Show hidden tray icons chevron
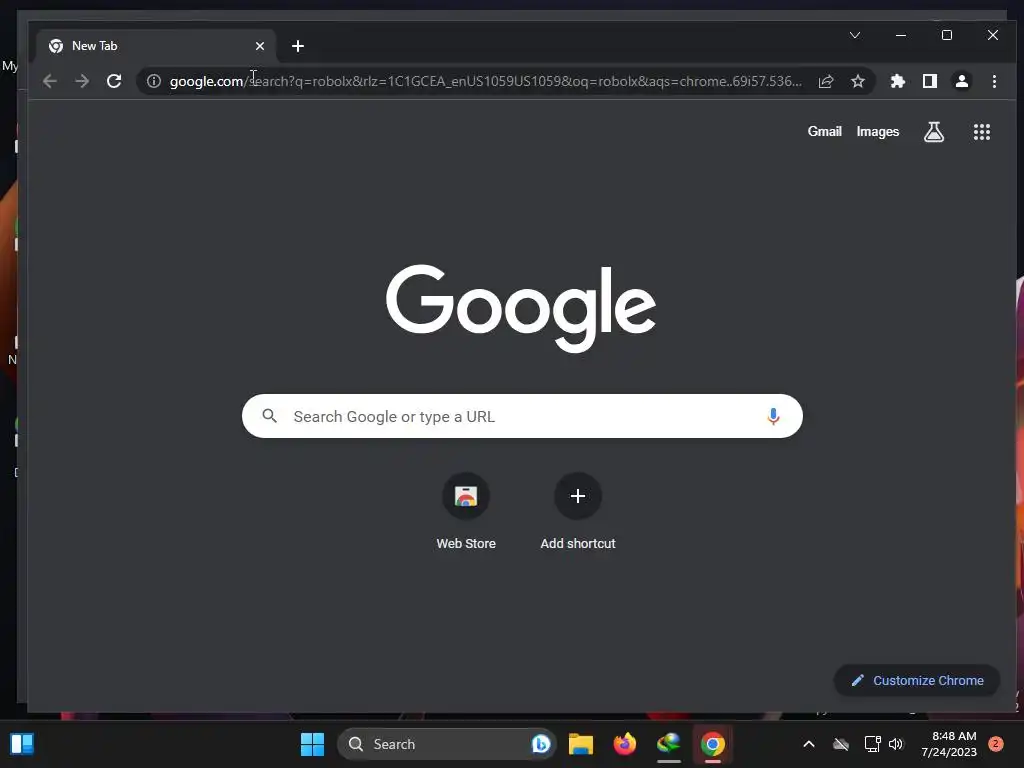Viewport: 1024px width, 768px height. (808, 744)
